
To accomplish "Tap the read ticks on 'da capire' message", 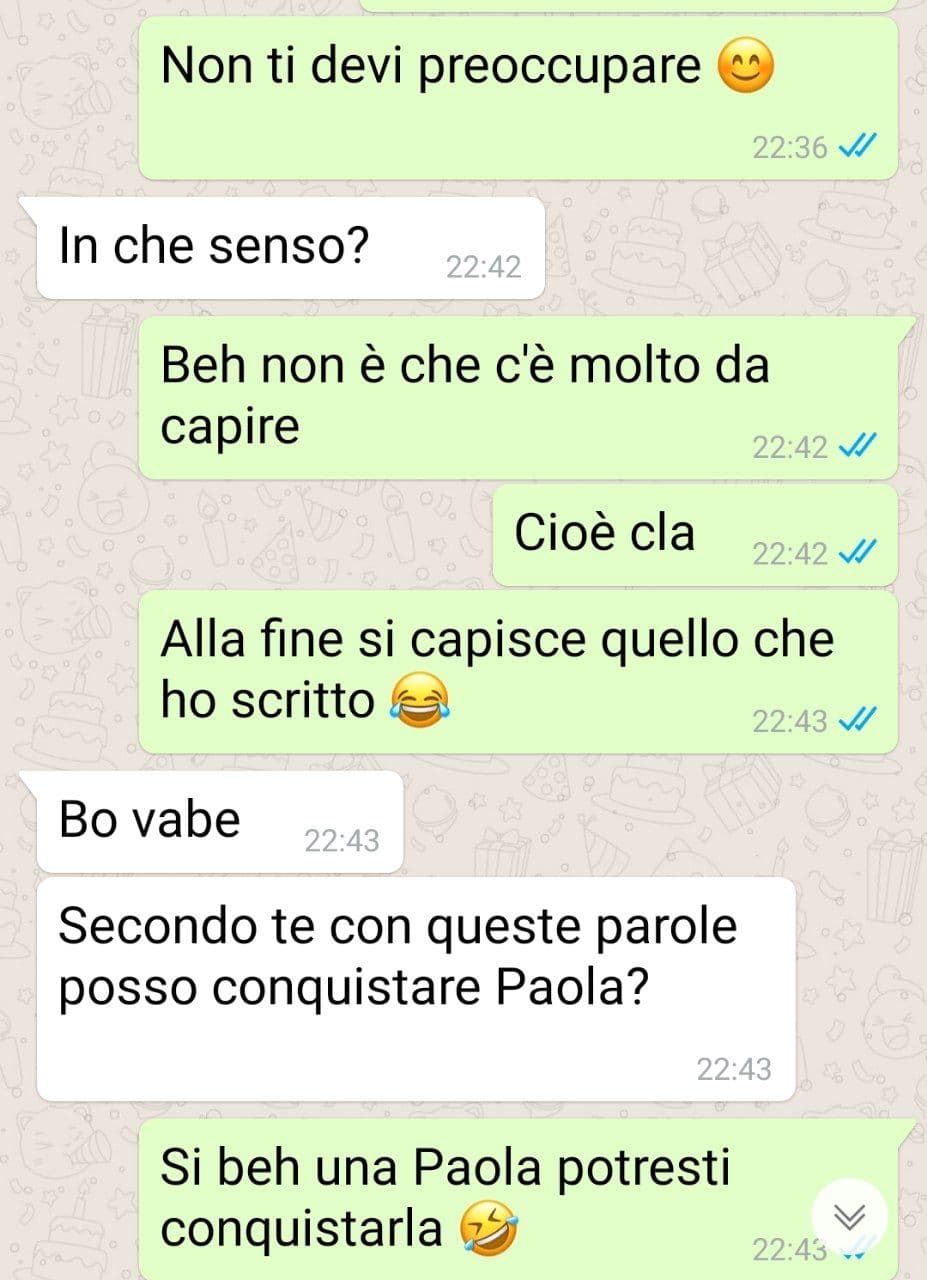I will 857,447.
